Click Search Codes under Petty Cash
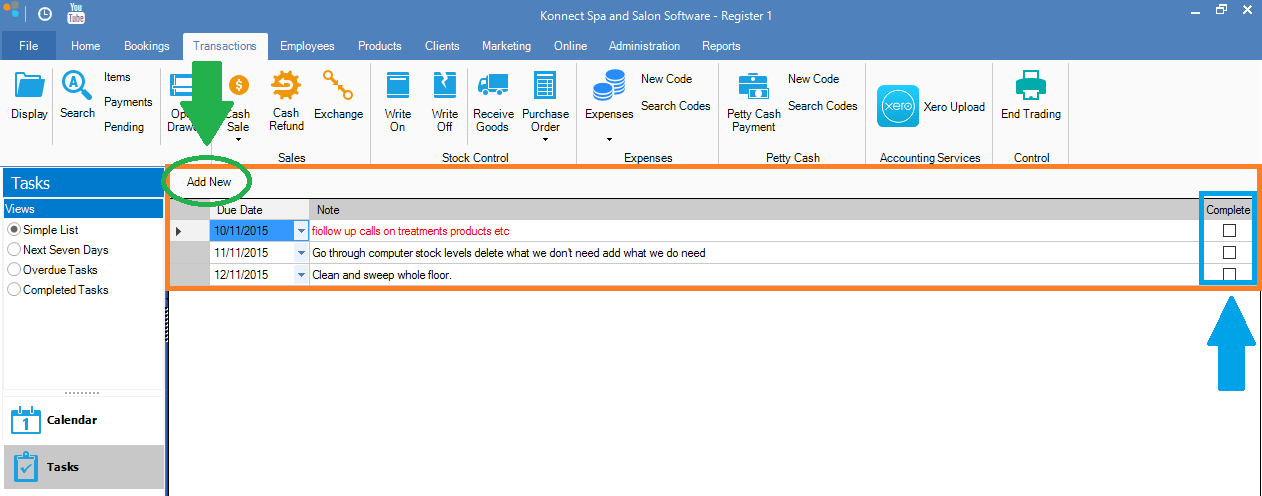 click(823, 106)
